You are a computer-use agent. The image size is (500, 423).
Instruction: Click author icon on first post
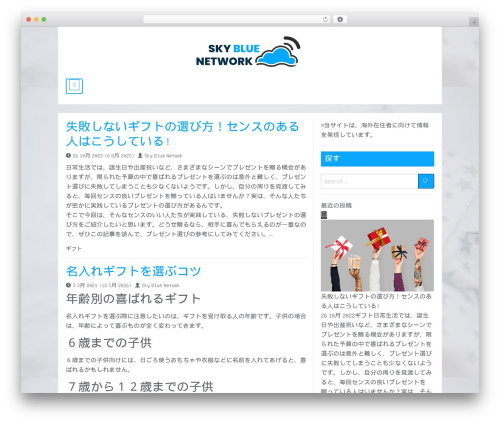click(x=140, y=155)
